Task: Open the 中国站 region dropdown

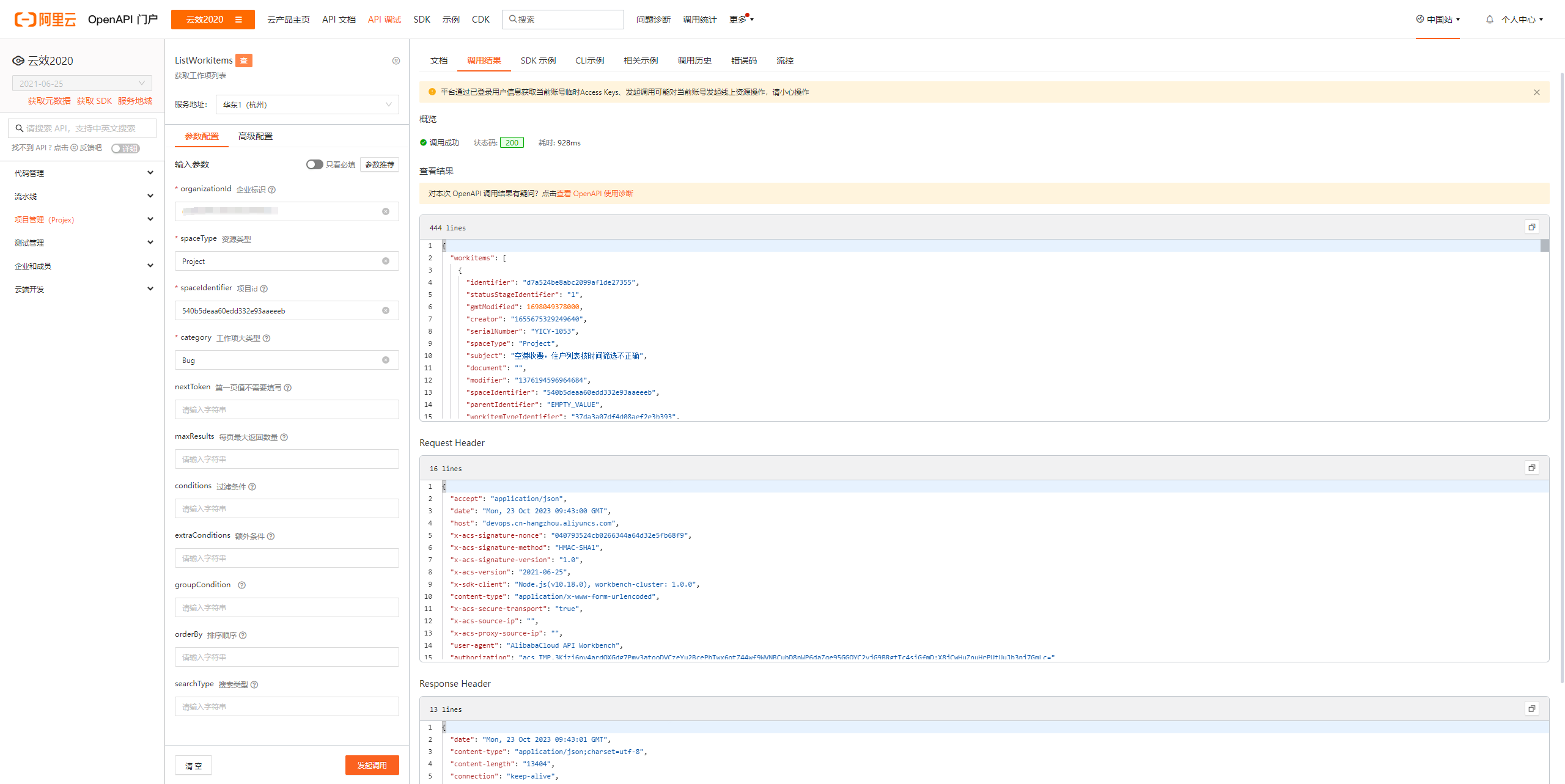Action: pyautogui.click(x=1438, y=20)
